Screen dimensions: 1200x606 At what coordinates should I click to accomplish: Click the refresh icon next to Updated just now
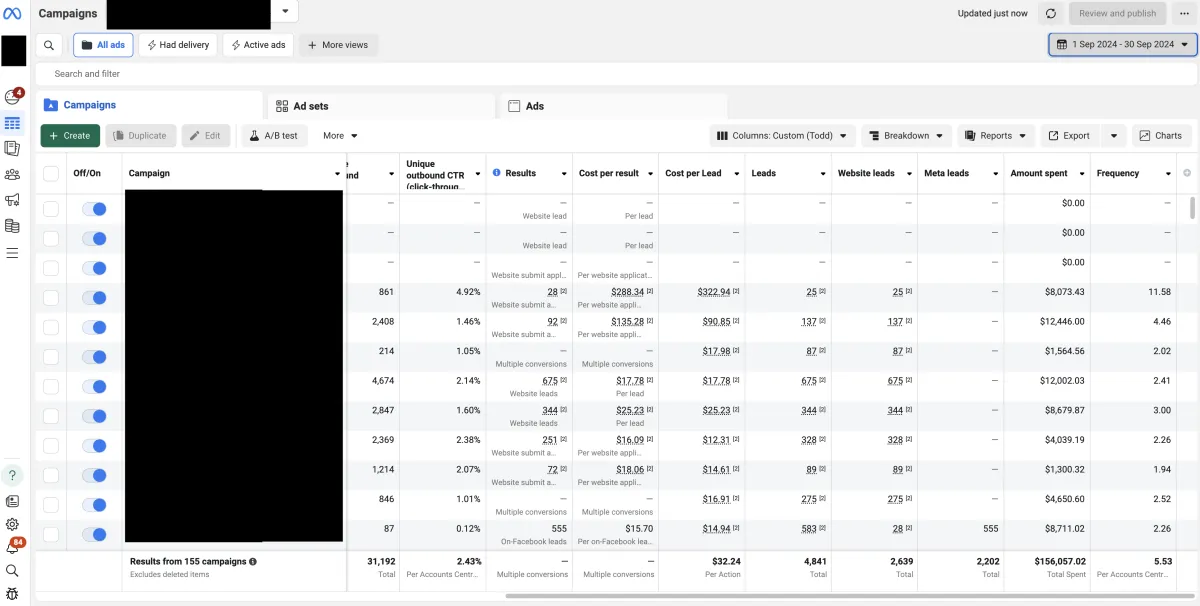(x=1050, y=13)
